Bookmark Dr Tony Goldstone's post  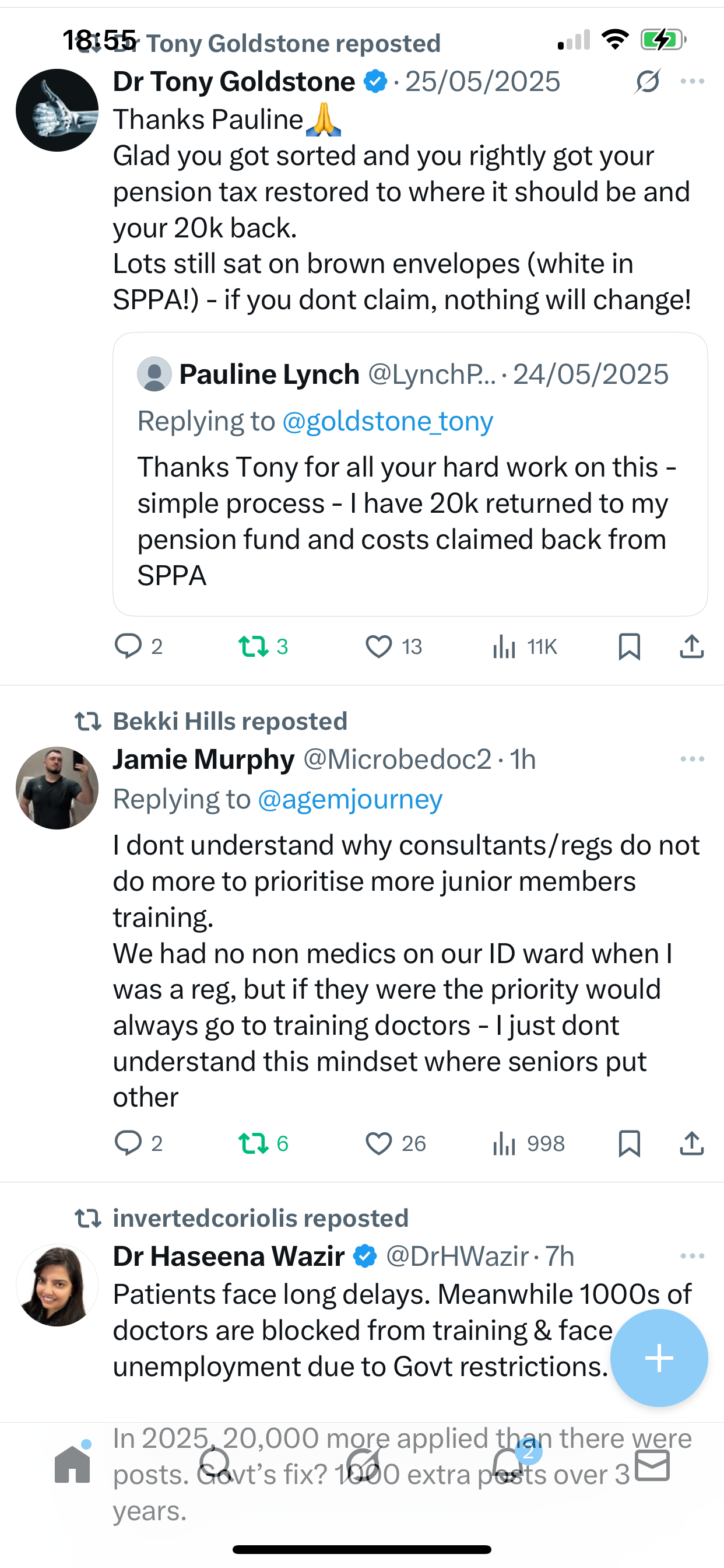[x=629, y=646]
